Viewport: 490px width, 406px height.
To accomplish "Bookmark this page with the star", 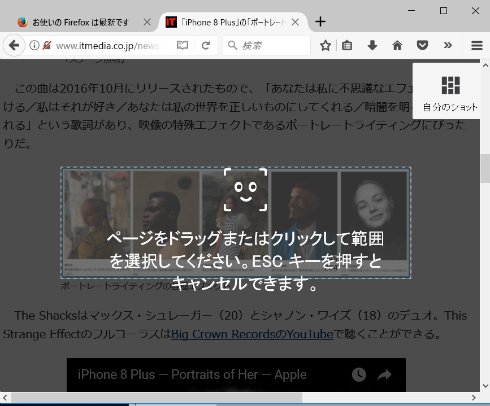I will (325, 45).
